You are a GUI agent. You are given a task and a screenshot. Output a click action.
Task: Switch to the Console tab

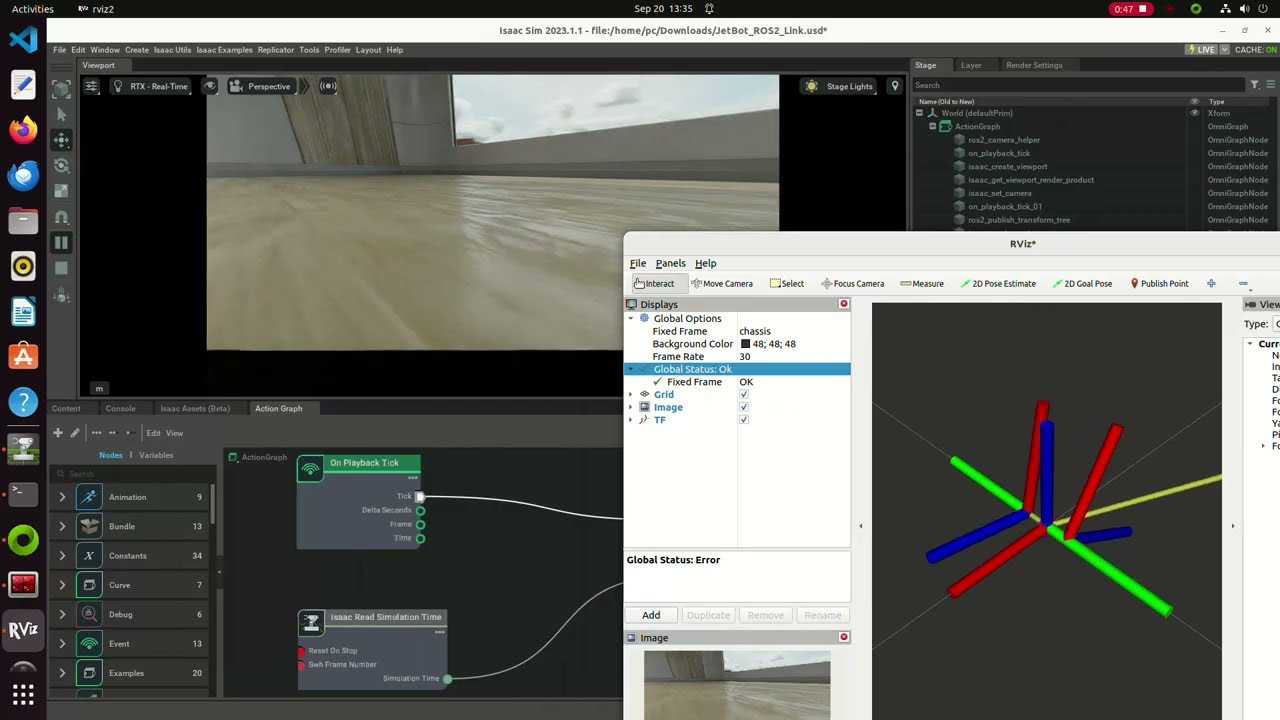tap(121, 408)
